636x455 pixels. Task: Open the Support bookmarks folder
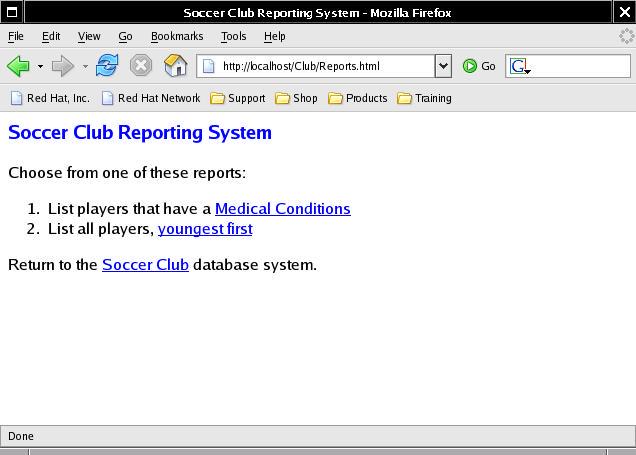tap(237, 98)
